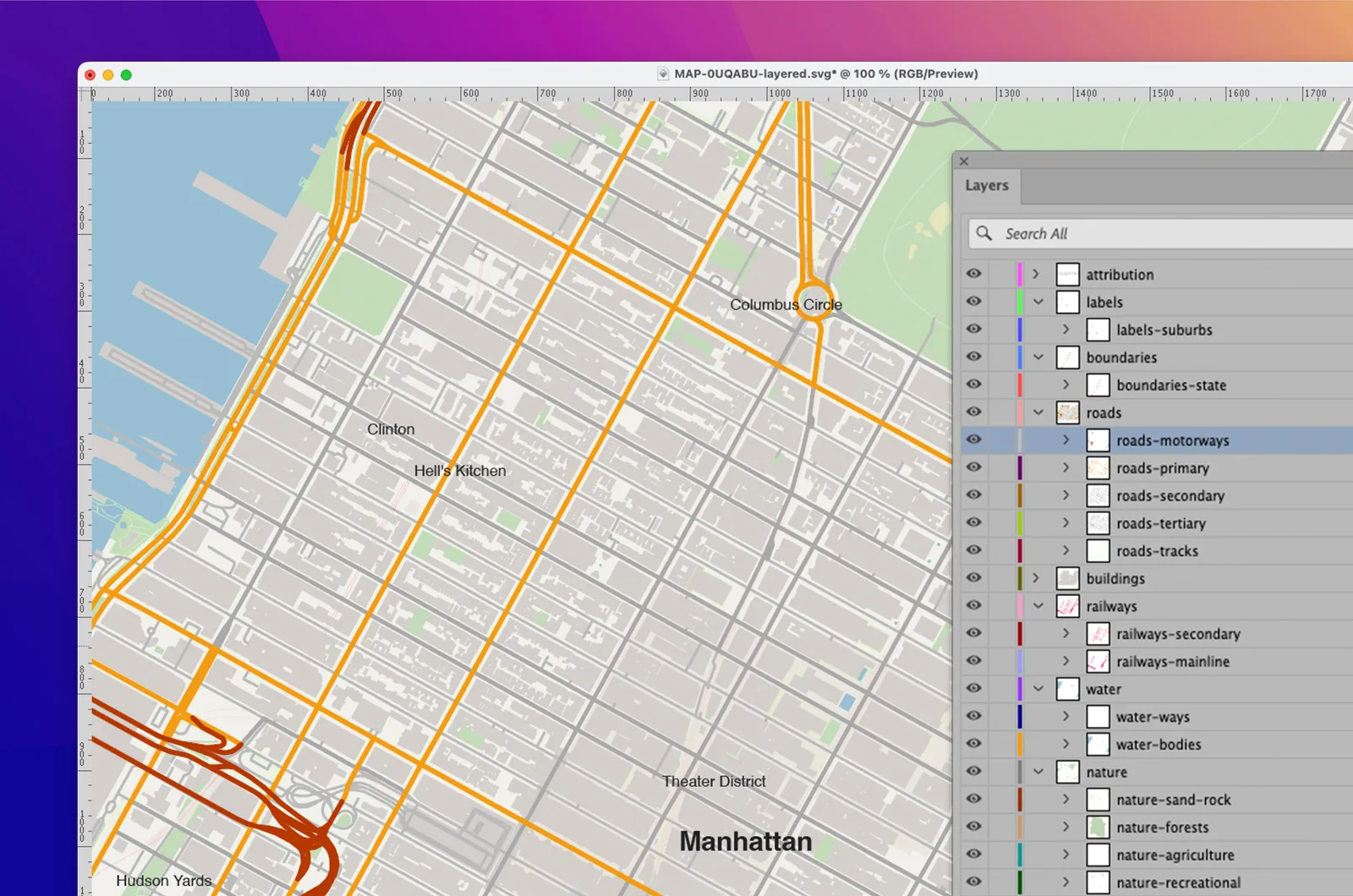1353x896 pixels.
Task: Collapse the railways layer group
Action: [1038, 606]
